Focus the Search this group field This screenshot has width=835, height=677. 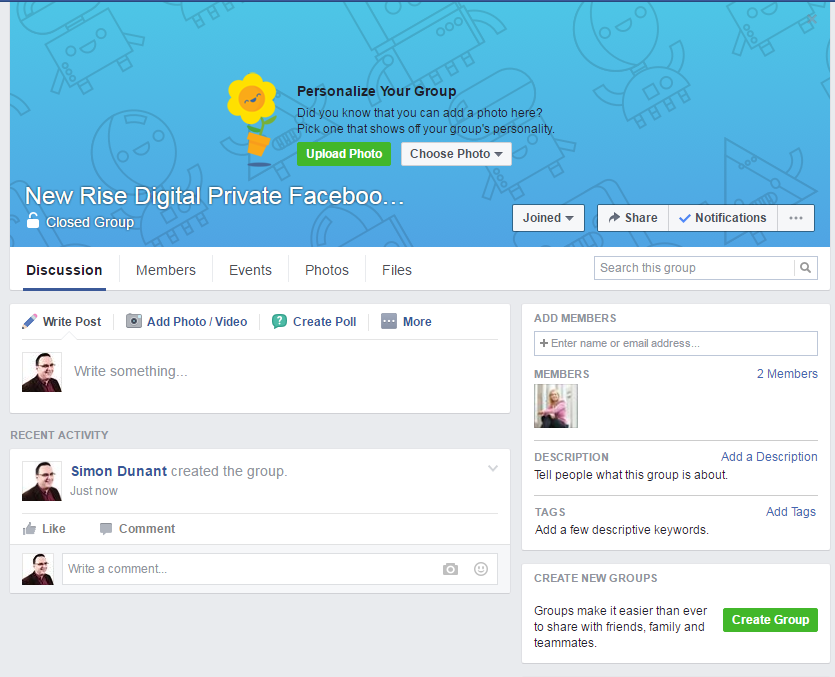coord(694,268)
